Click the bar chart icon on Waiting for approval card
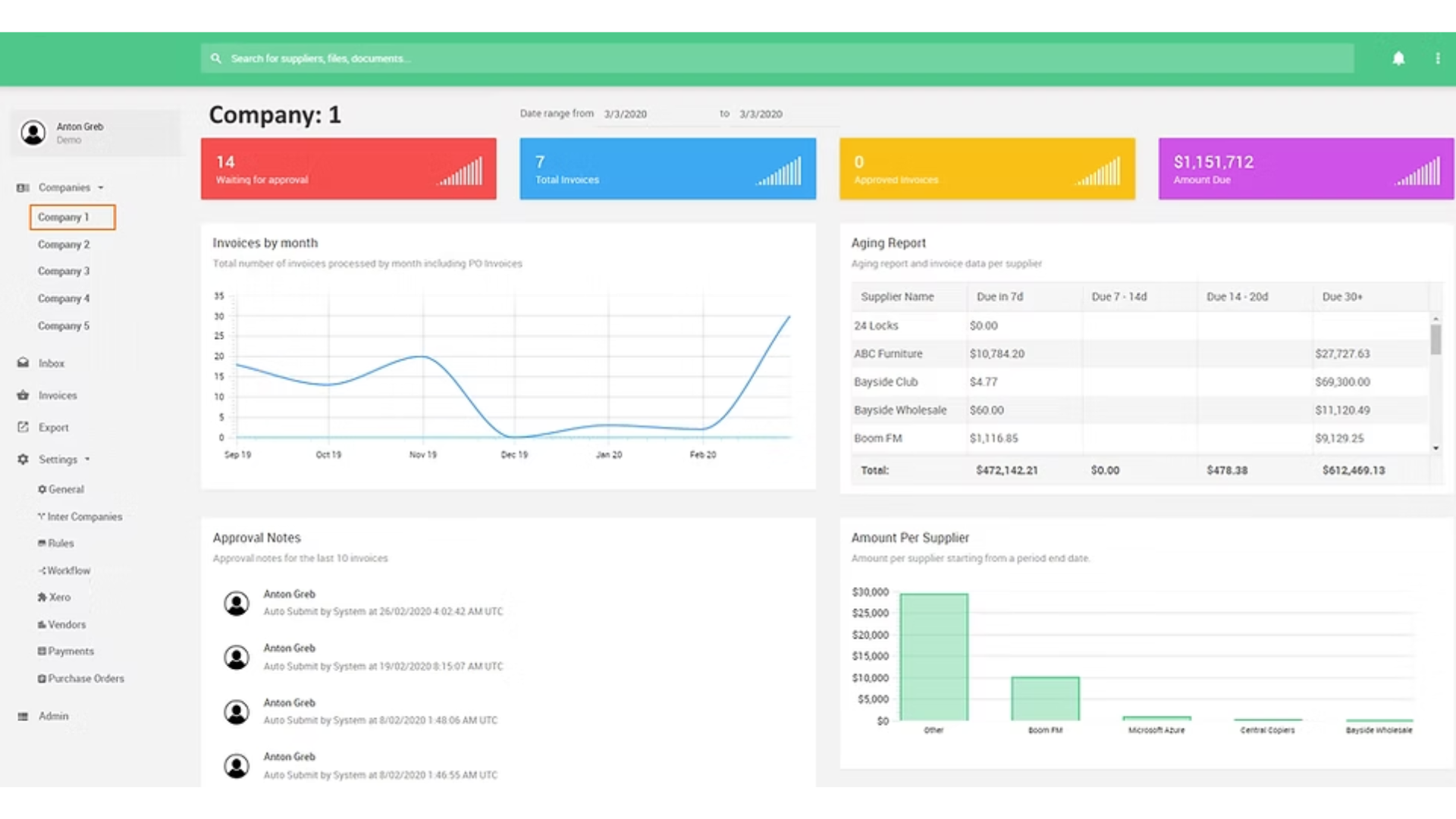This screenshot has height=819, width=1456. pyautogui.click(x=460, y=171)
